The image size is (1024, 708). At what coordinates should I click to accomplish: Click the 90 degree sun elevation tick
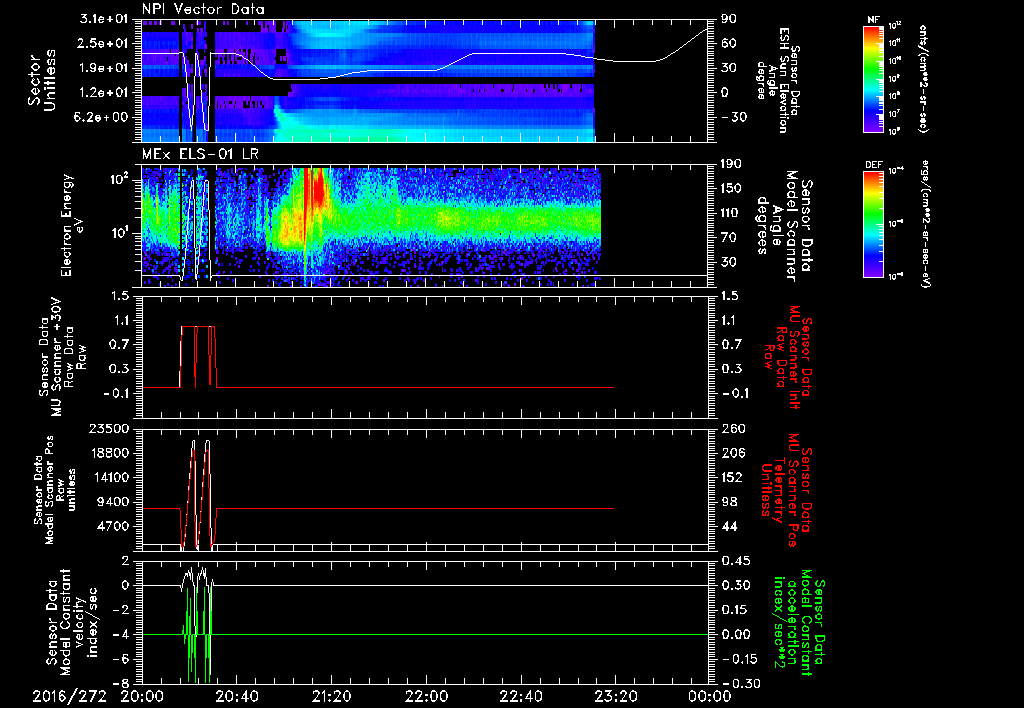click(x=729, y=19)
